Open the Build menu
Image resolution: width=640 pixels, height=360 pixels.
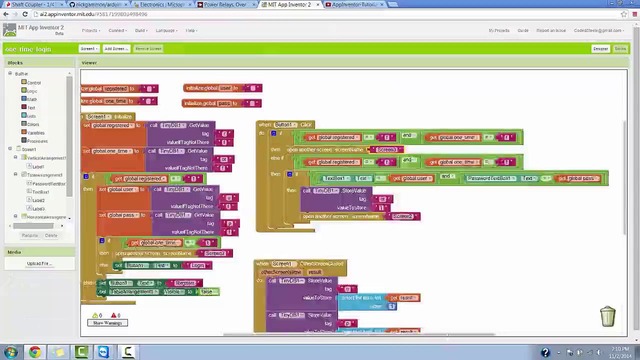pyautogui.click(x=141, y=31)
